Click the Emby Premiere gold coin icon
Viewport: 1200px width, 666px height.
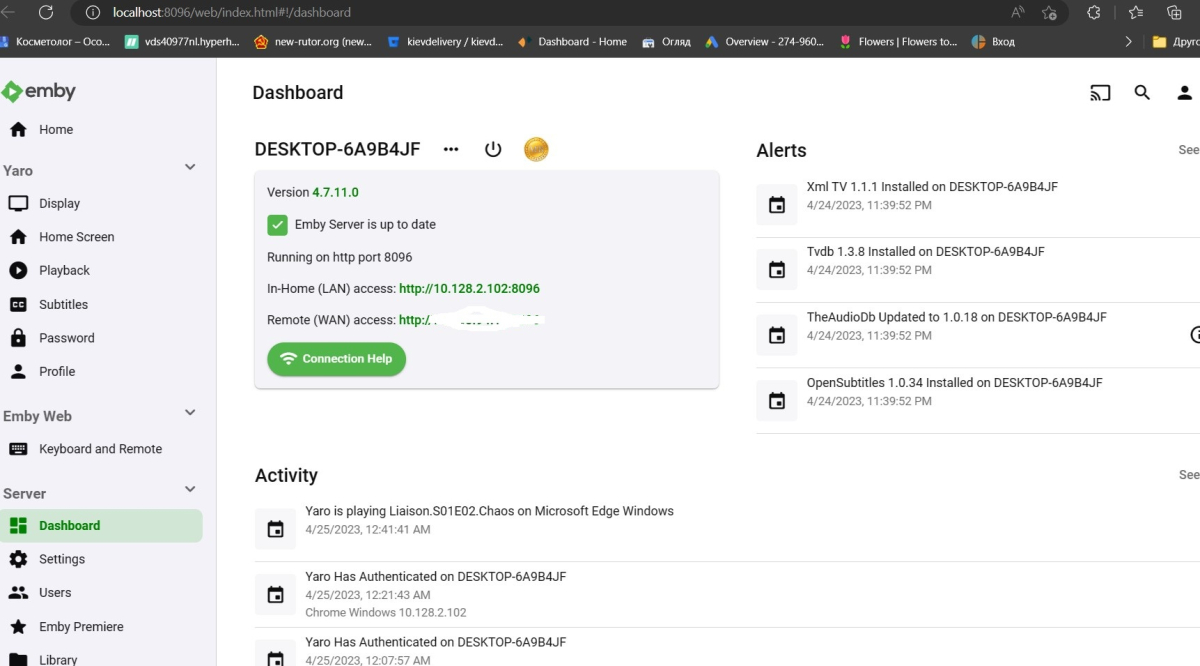click(536, 148)
